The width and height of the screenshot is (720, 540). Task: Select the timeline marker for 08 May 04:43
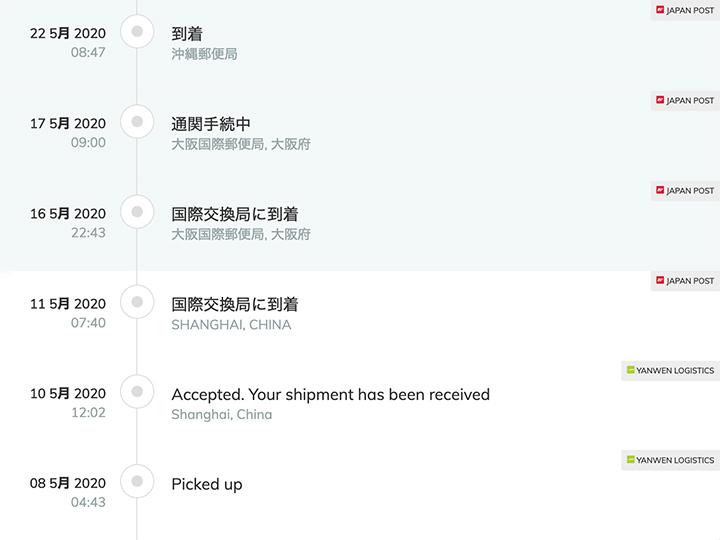tap(137, 481)
